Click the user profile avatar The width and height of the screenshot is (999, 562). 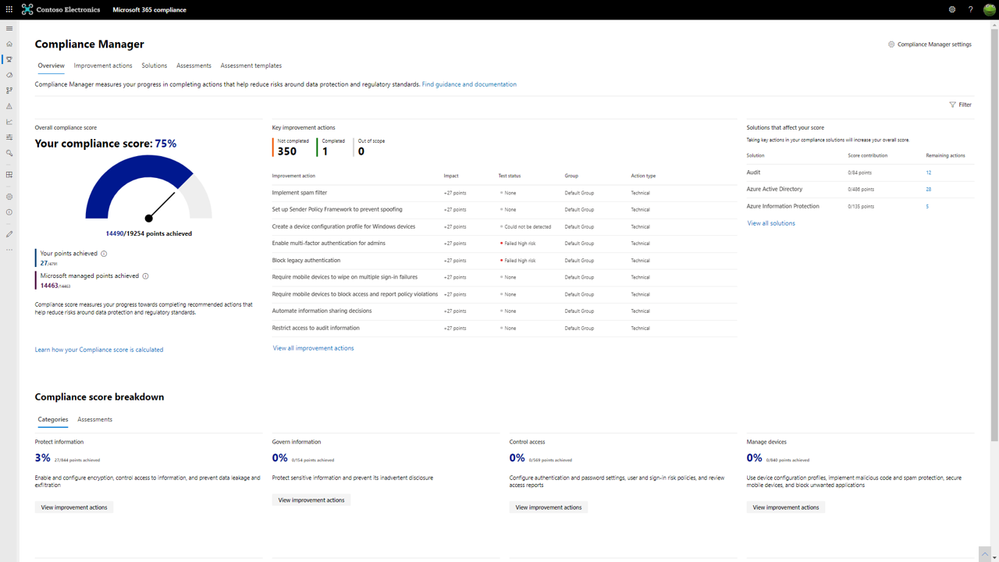pos(989,9)
